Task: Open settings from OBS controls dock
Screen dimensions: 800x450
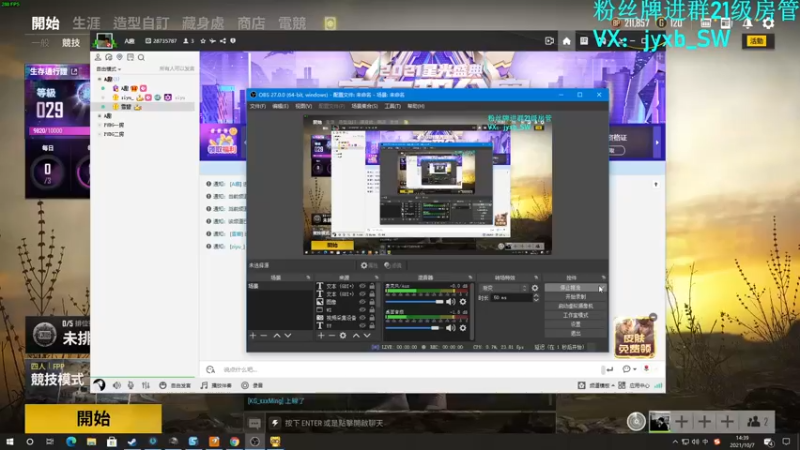Action: (x=575, y=324)
